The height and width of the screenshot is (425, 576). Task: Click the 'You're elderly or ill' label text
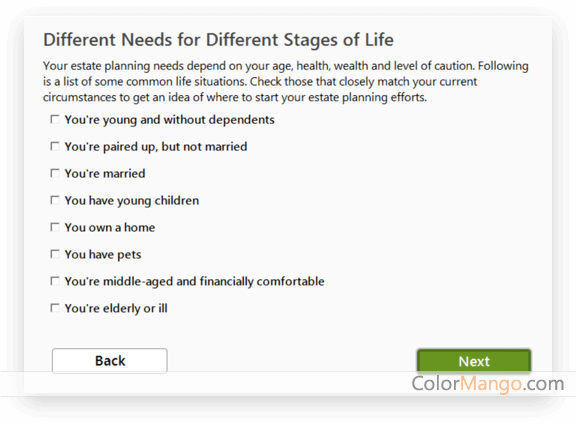pos(116,309)
